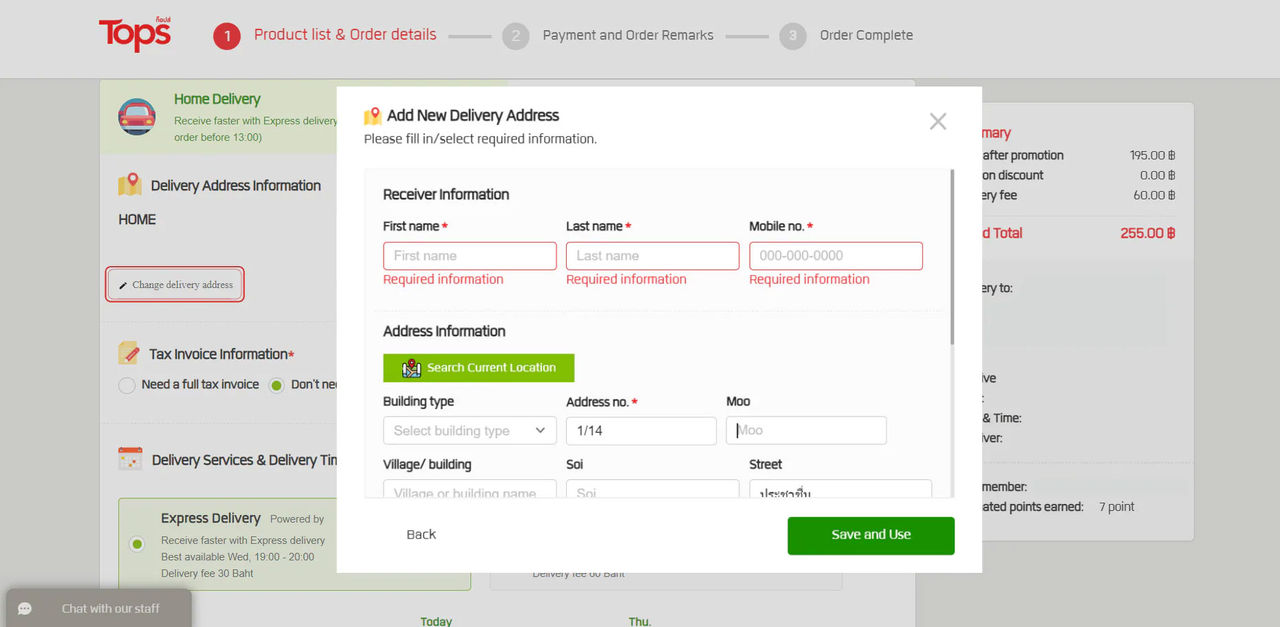Screen dimensions: 1280x627
Task: Click the Tops logo
Action: tap(135, 35)
